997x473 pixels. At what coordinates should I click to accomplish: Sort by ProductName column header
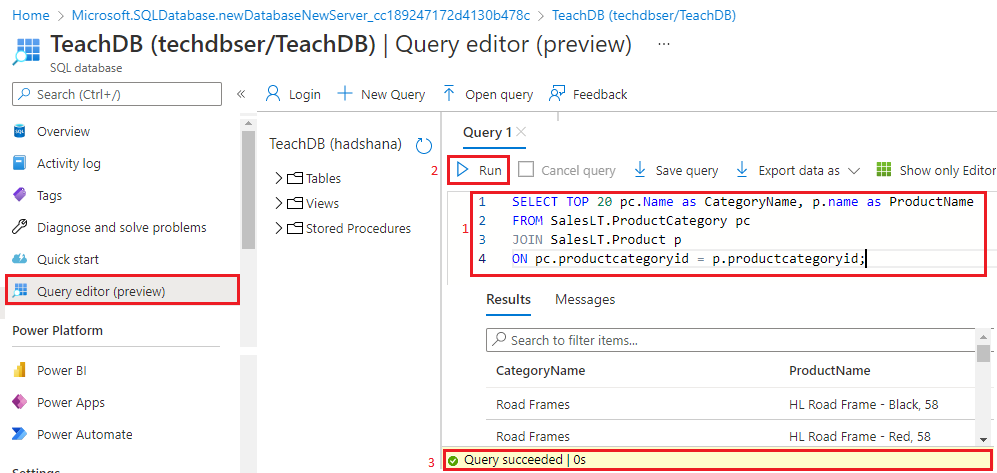(830, 371)
